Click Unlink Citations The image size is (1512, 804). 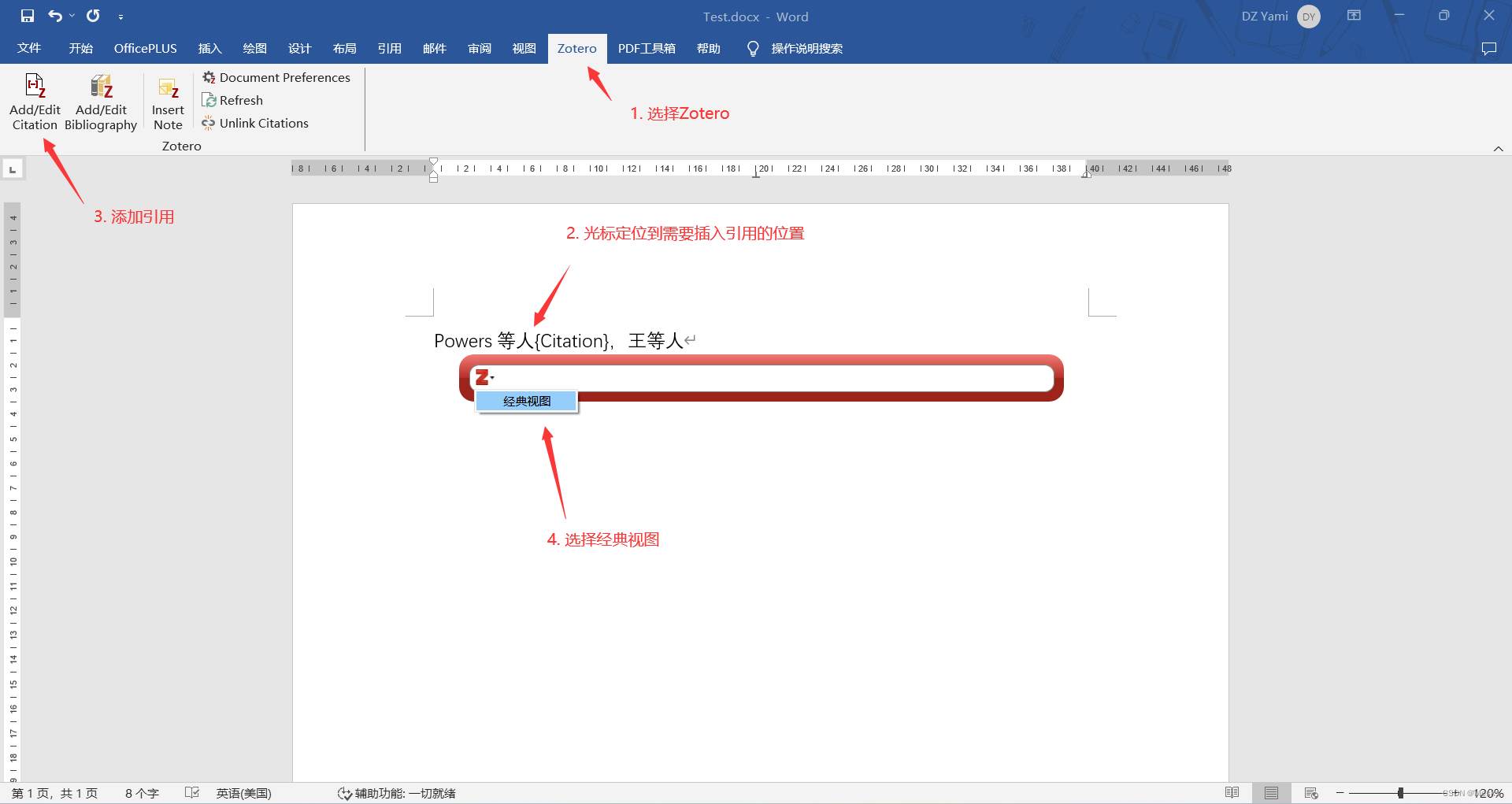tap(255, 123)
